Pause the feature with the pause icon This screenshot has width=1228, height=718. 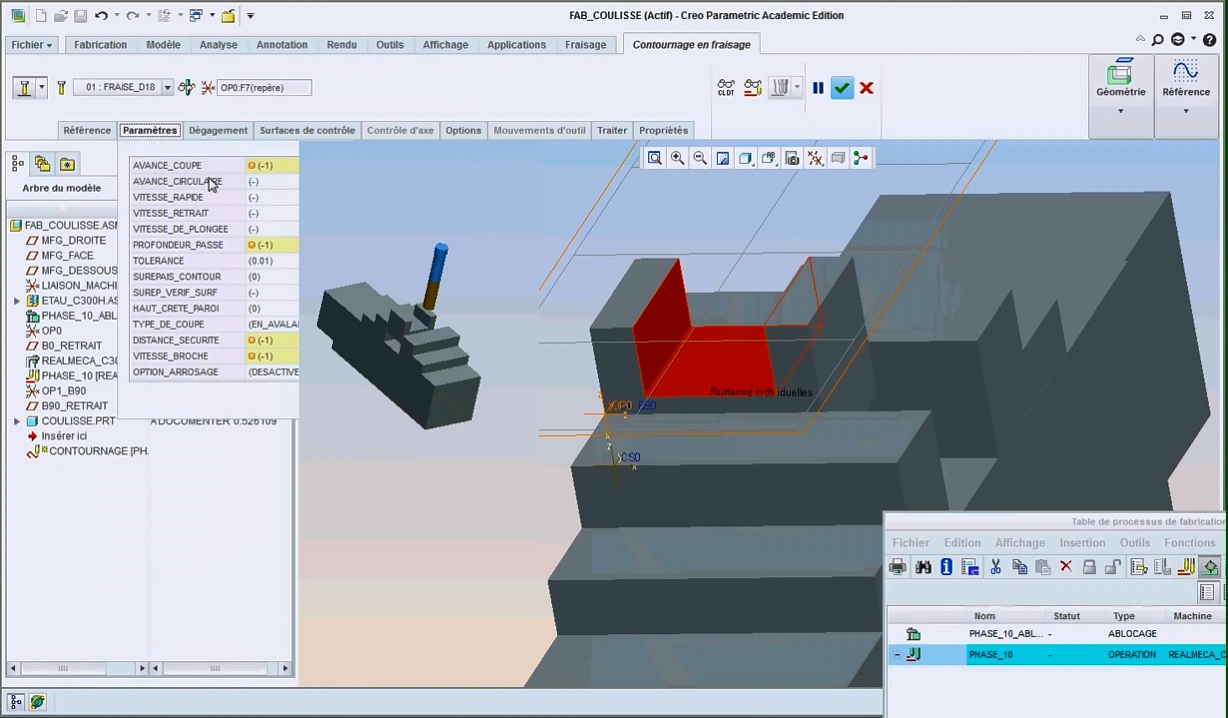(x=818, y=88)
